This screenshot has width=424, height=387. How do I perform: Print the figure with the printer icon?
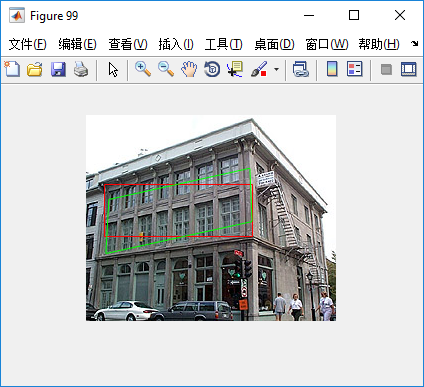point(81,69)
